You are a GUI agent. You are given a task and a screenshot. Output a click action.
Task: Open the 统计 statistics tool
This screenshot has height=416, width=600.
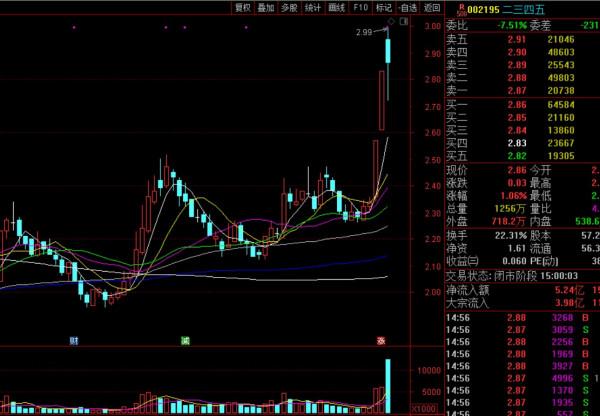(x=313, y=7)
